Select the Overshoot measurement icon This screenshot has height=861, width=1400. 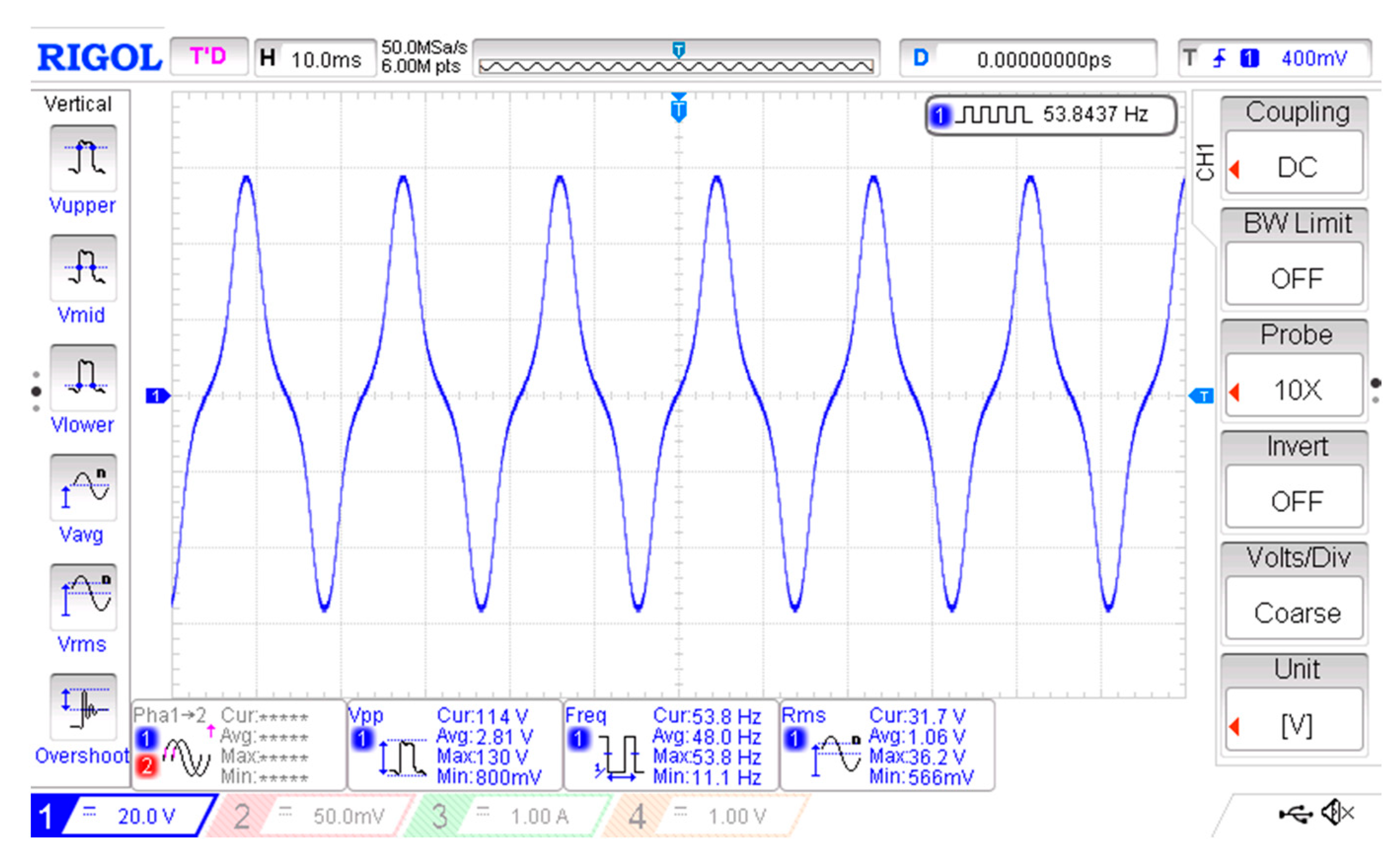(83, 707)
